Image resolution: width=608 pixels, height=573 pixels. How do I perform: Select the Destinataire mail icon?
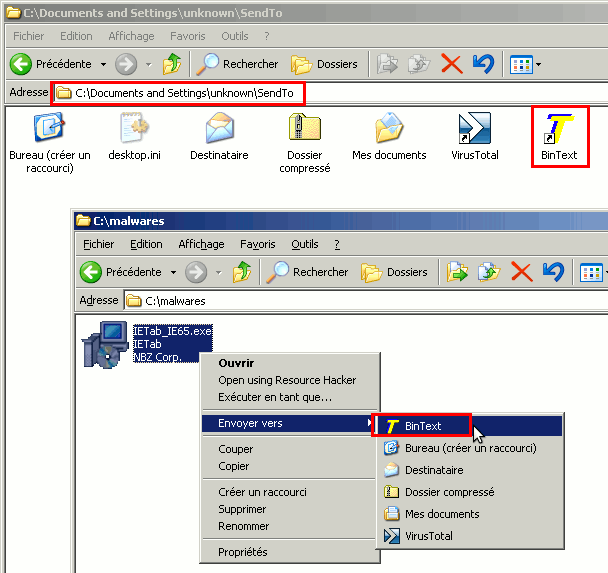coord(219,130)
